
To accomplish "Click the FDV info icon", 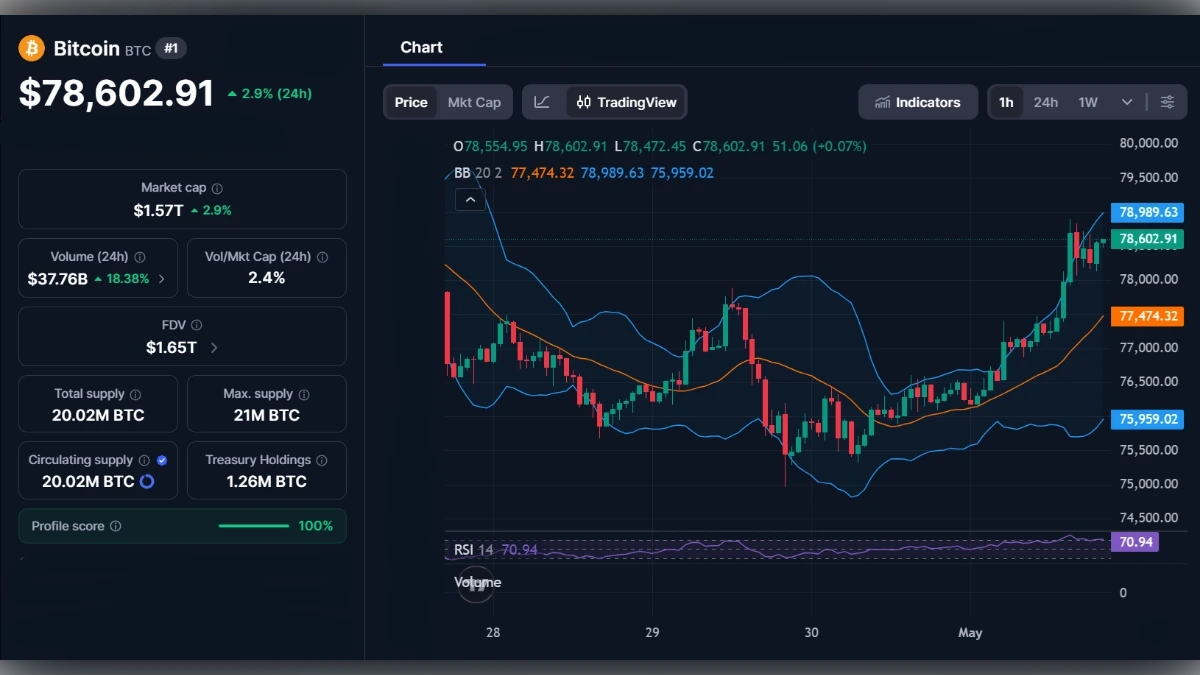I will click(x=197, y=325).
